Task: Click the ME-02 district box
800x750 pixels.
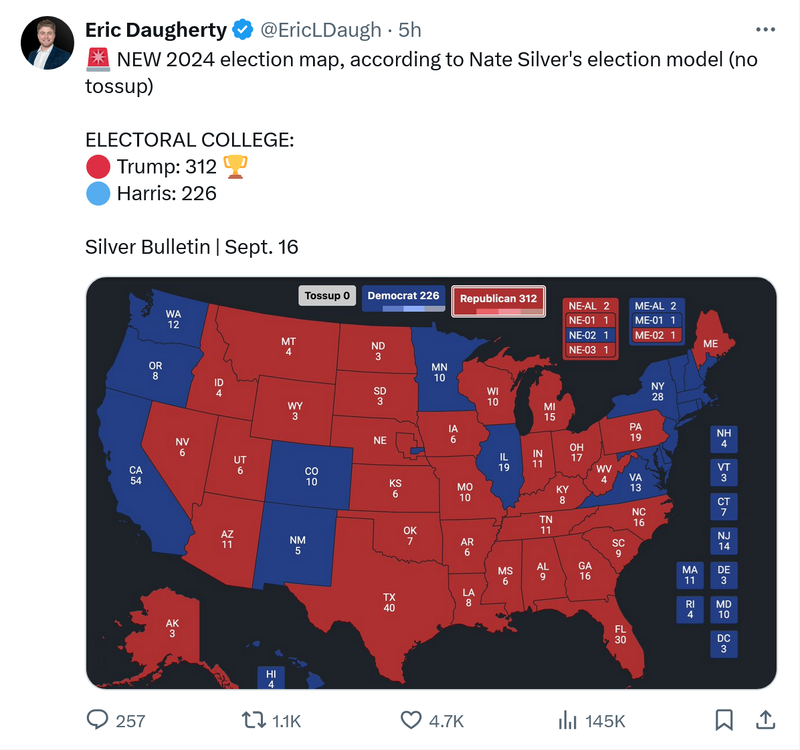Action: (x=656, y=335)
